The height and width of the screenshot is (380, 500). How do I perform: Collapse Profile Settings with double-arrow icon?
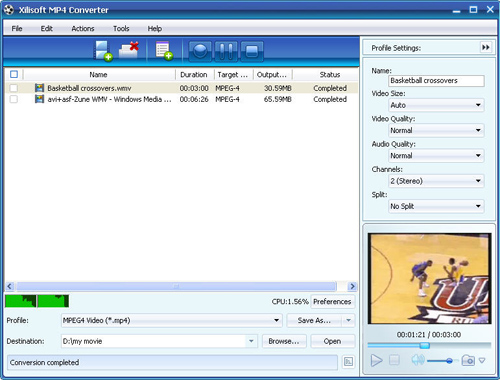[486, 47]
